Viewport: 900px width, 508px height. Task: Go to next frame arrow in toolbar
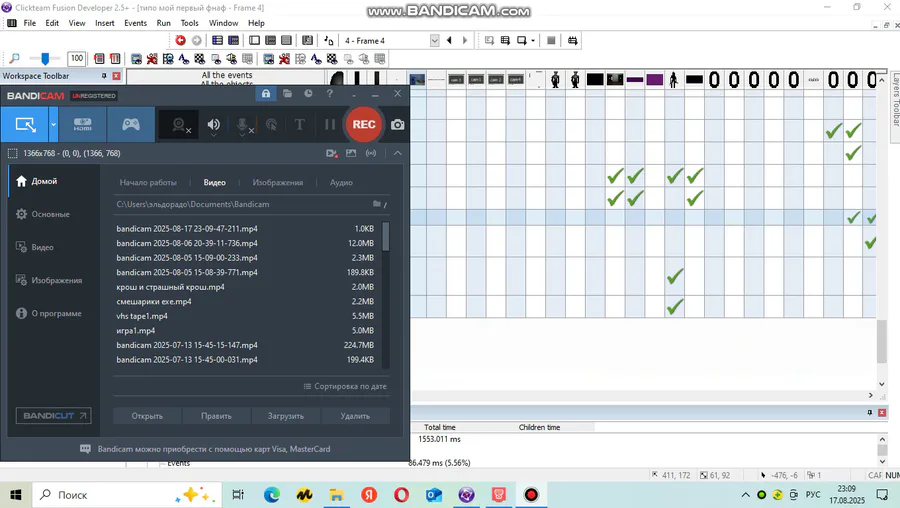pyautogui.click(x=465, y=40)
